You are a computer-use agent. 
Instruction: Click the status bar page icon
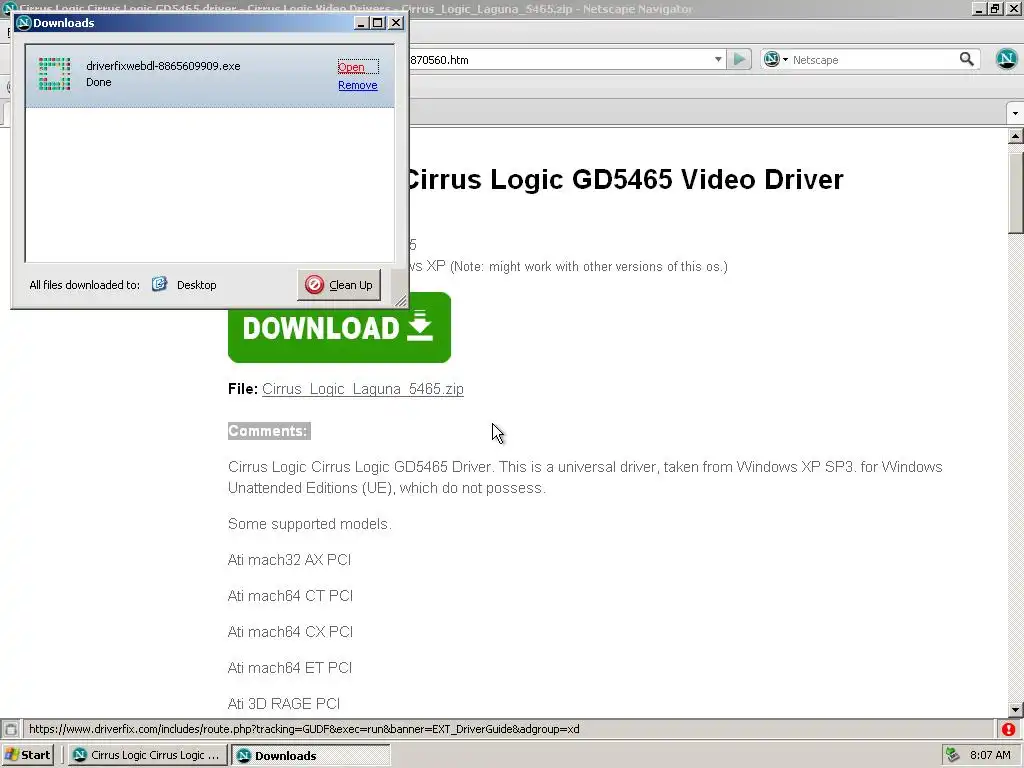point(10,729)
